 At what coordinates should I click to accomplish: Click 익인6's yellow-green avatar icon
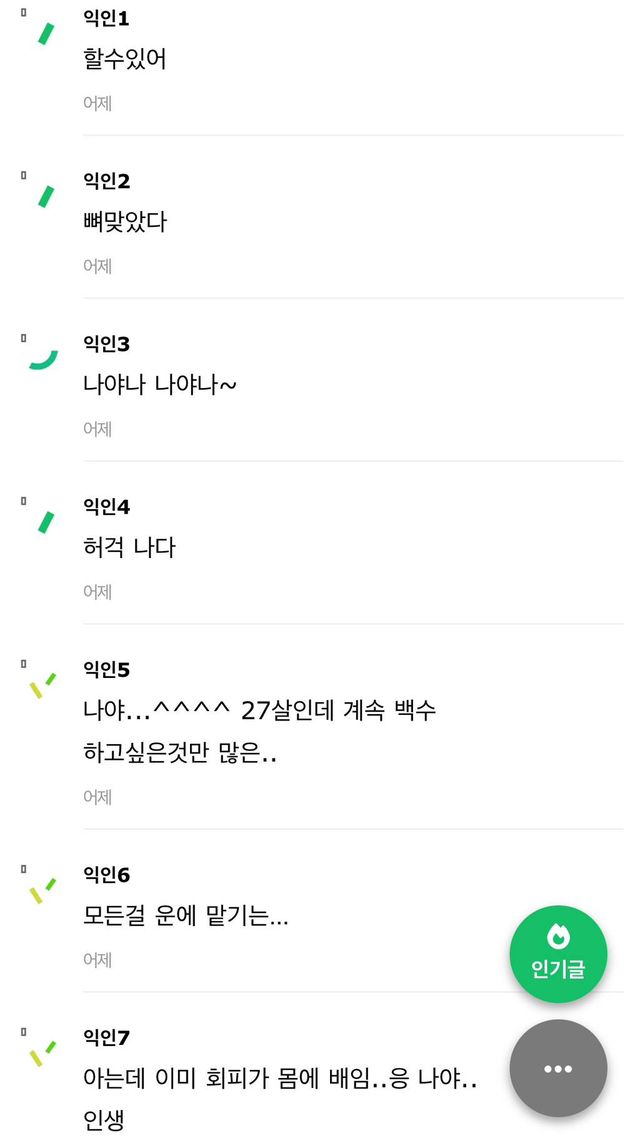tap(42, 891)
